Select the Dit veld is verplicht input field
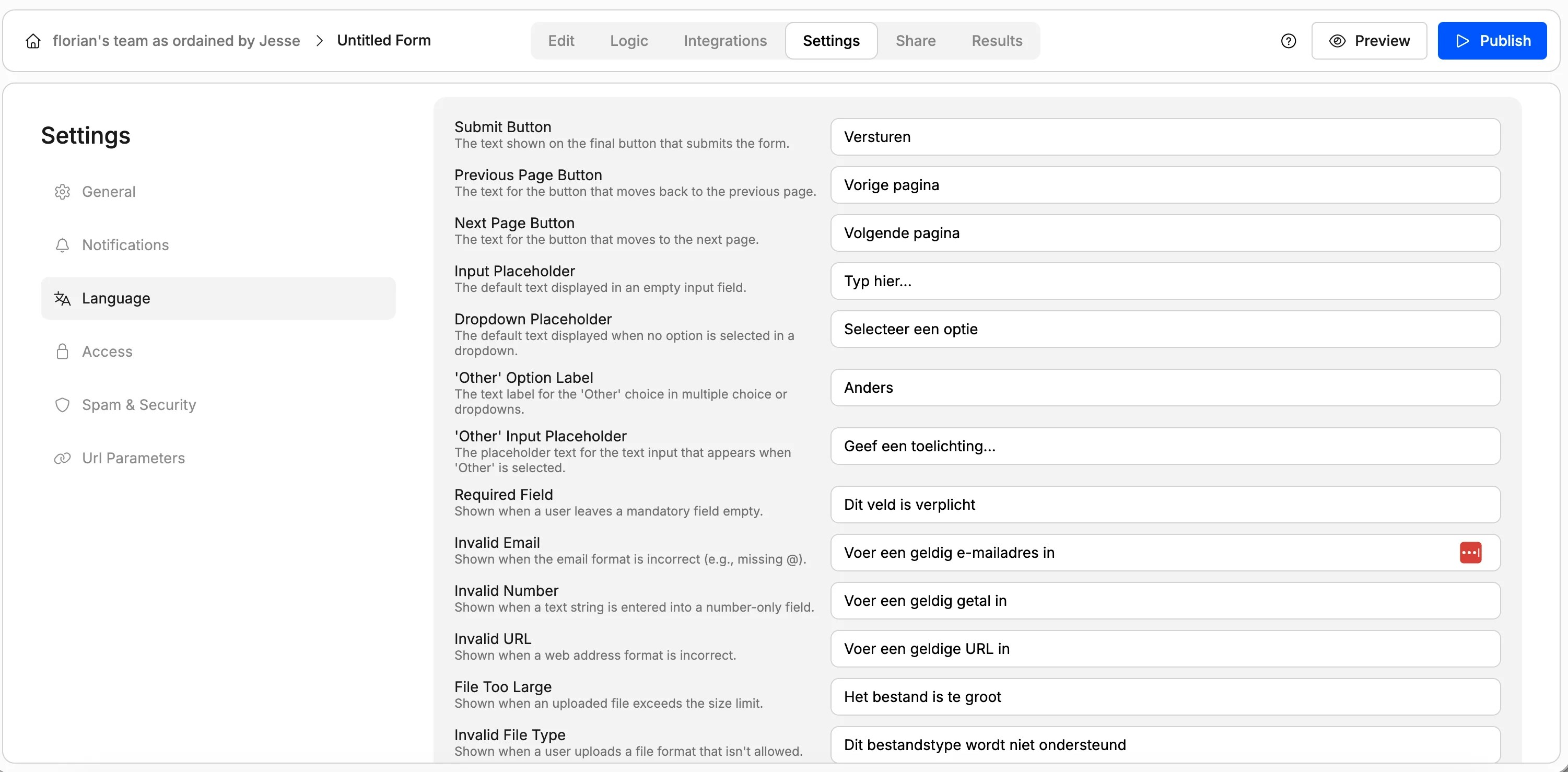The width and height of the screenshot is (1568, 772). click(1164, 504)
